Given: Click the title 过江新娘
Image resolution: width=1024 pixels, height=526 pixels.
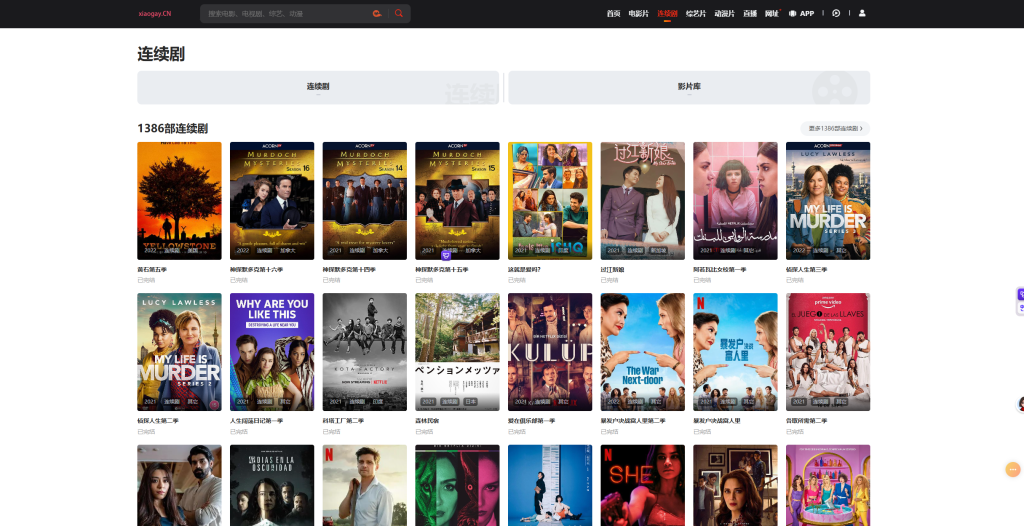Looking at the screenshot, I should [x=613, y=270].
